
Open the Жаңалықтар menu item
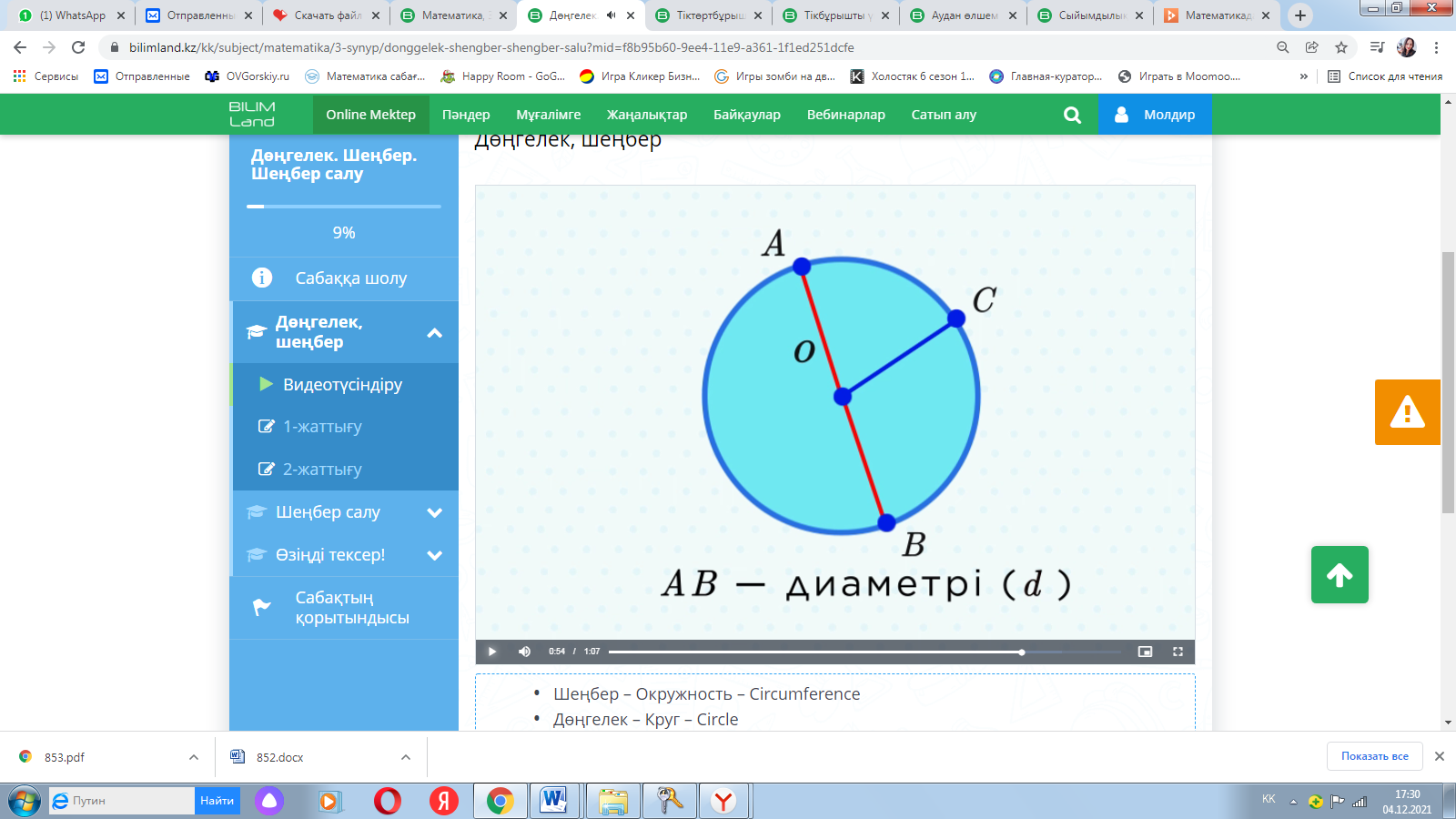pos(647,115)
